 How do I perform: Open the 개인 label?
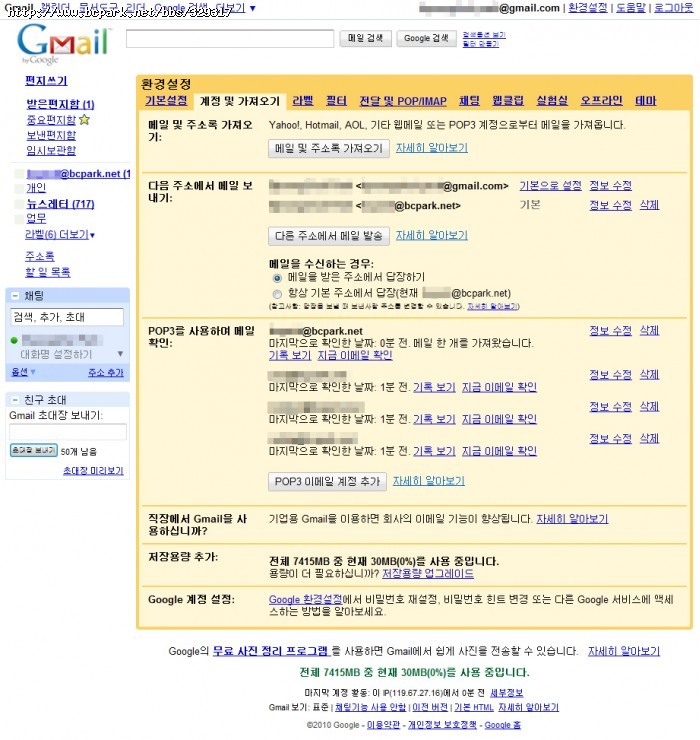(36, 188)
